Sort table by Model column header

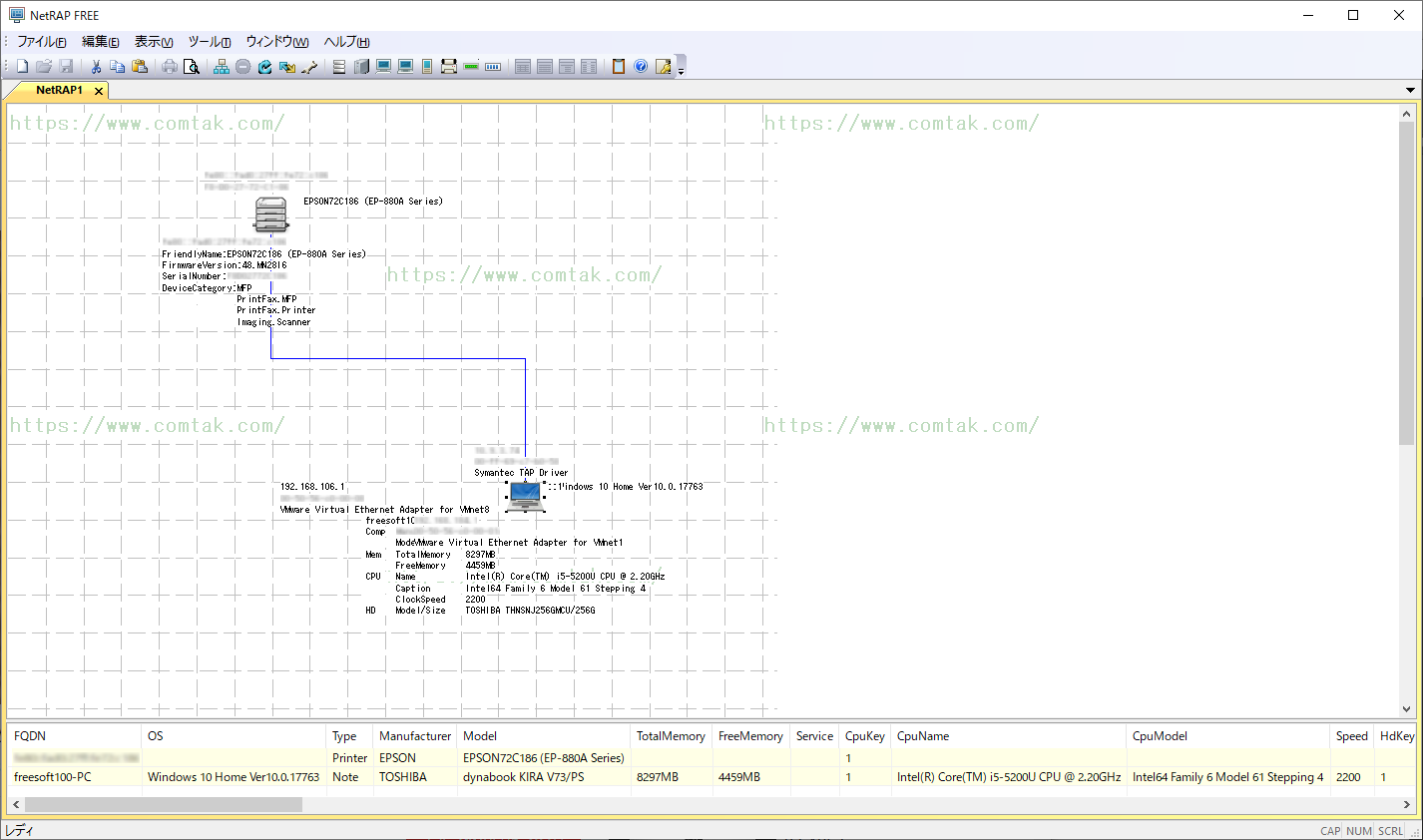[544, 736]
